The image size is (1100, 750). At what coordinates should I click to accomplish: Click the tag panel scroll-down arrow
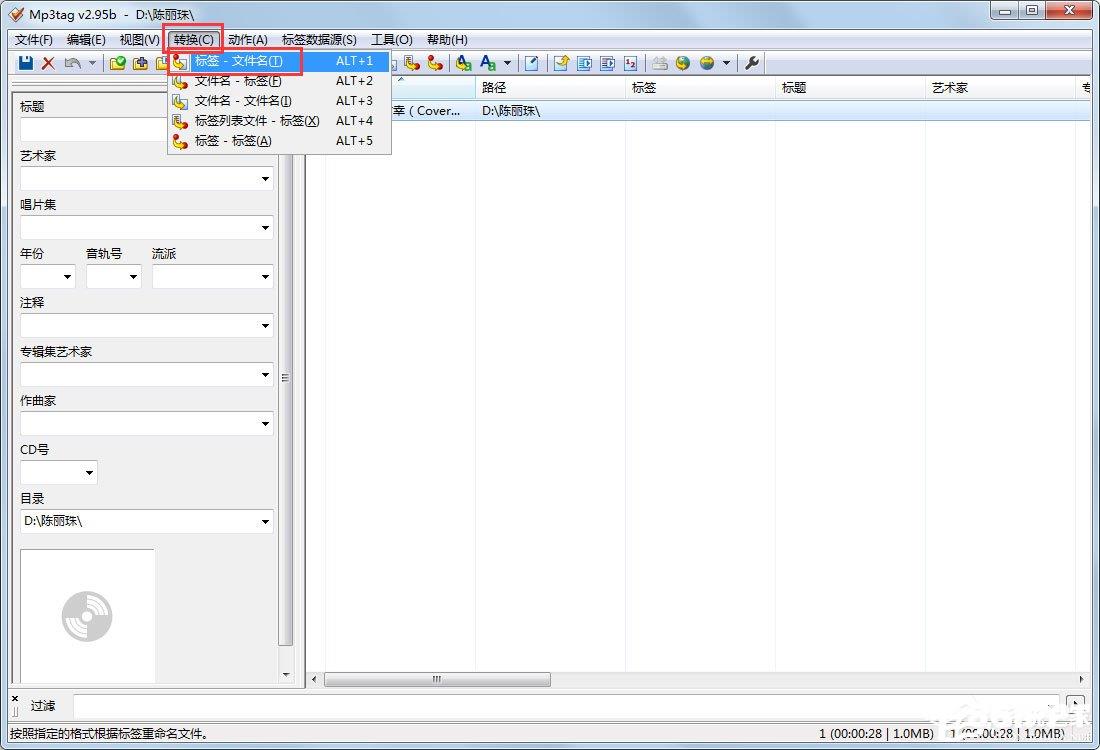coord(286,675)
